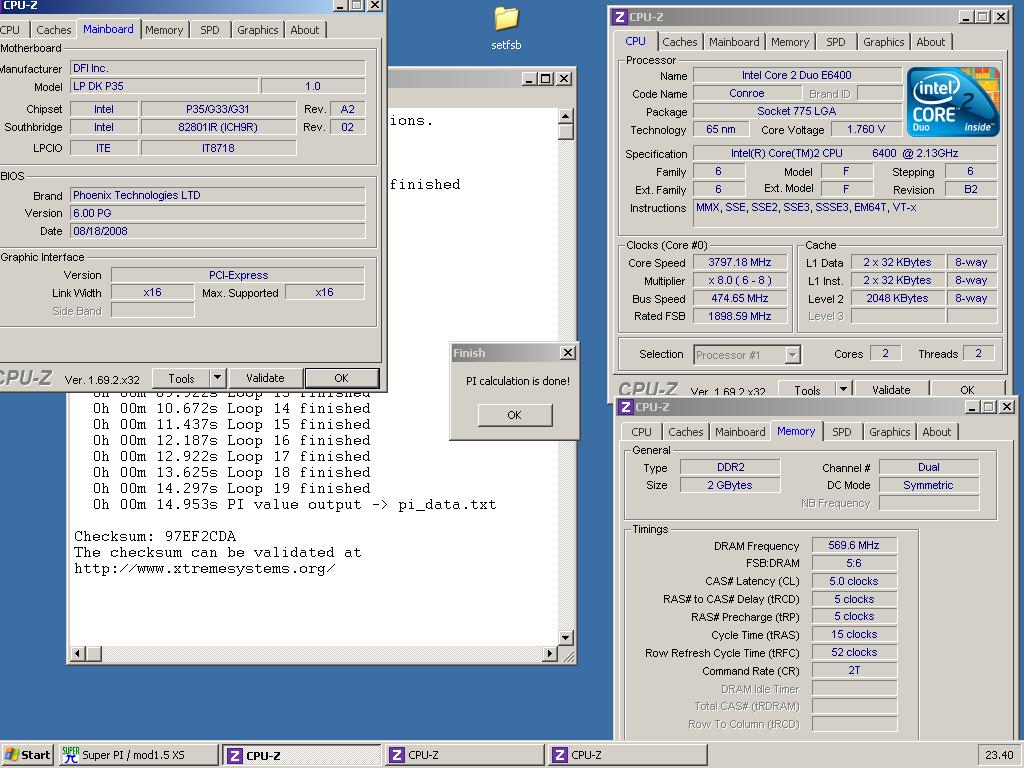Click the BIOS brand Phoenix Technologies LTD

[217, 195]
